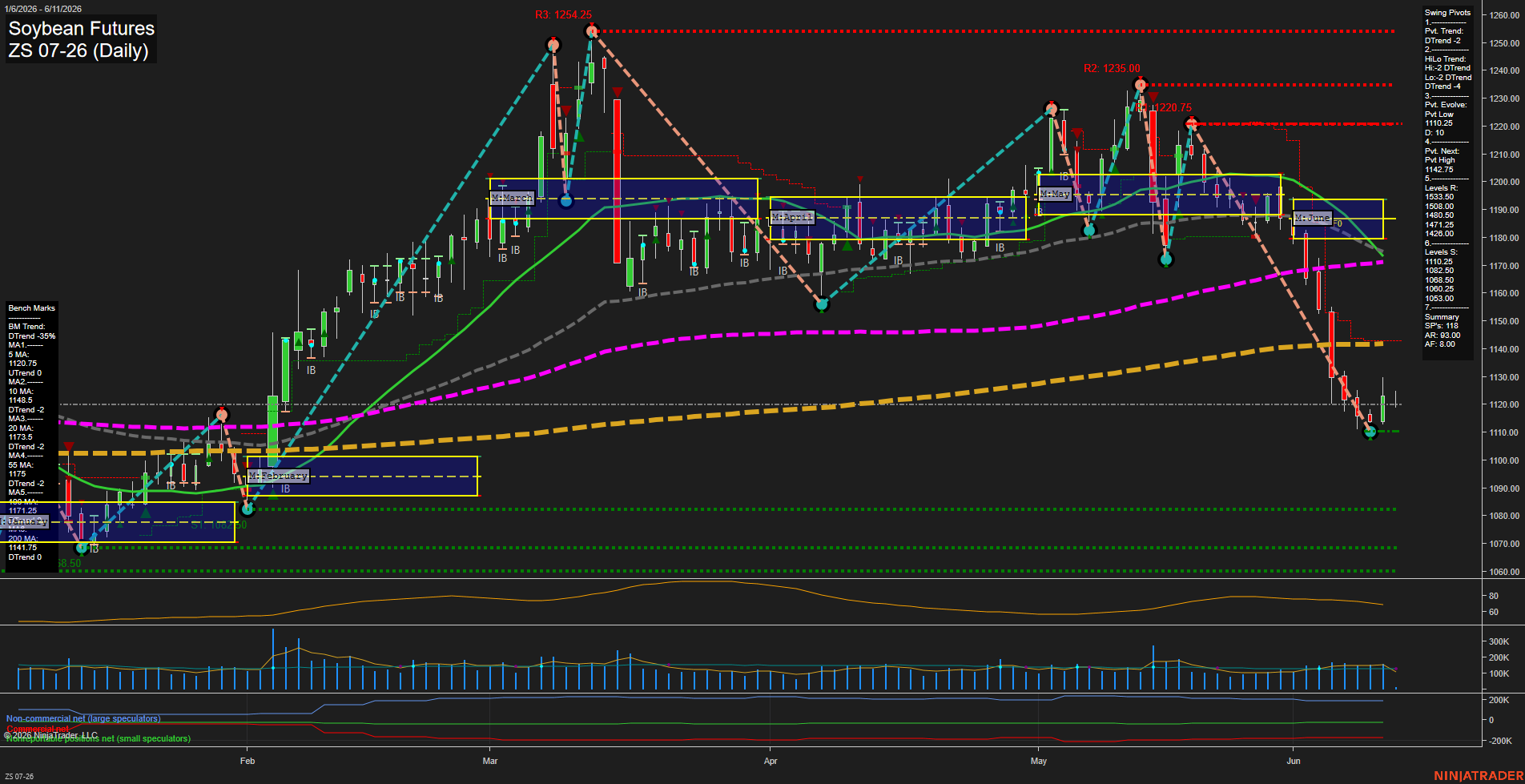1525x784 pixels.
Task: Click the January monthly range label
Action: (25, 521)
